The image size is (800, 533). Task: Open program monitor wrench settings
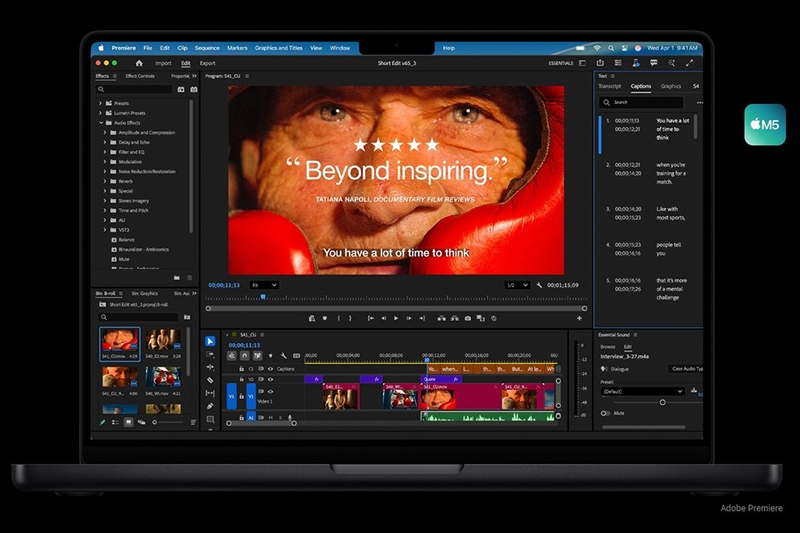pos(539,285)
